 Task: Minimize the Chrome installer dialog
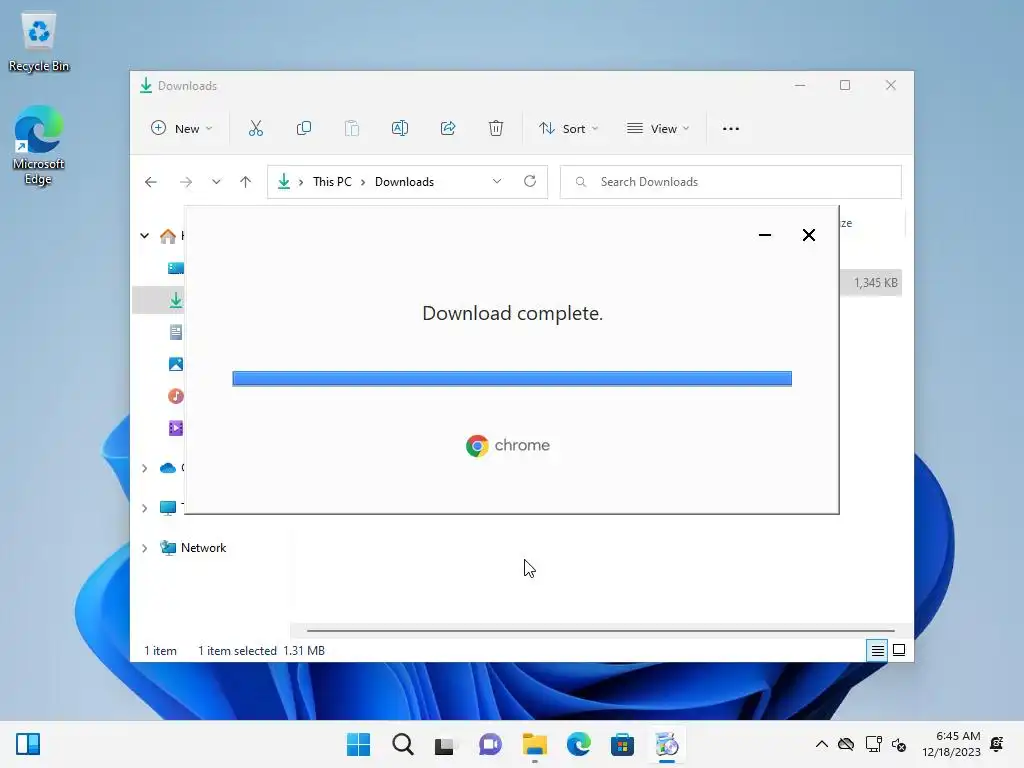pos(765,235)
